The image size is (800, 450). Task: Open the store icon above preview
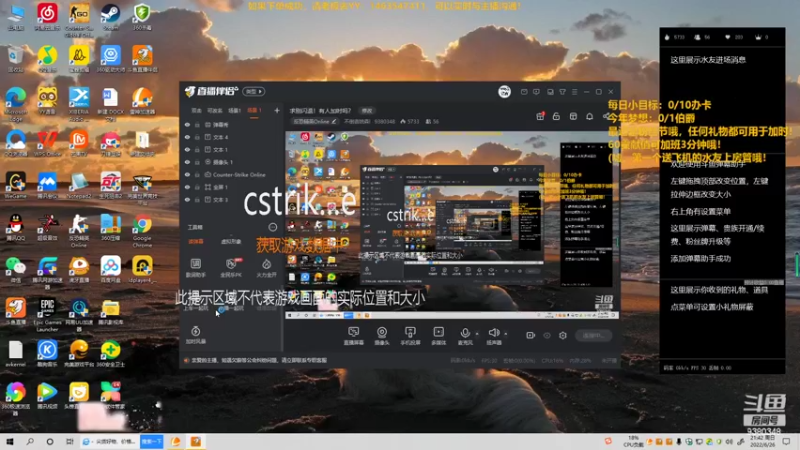[573, 116]
